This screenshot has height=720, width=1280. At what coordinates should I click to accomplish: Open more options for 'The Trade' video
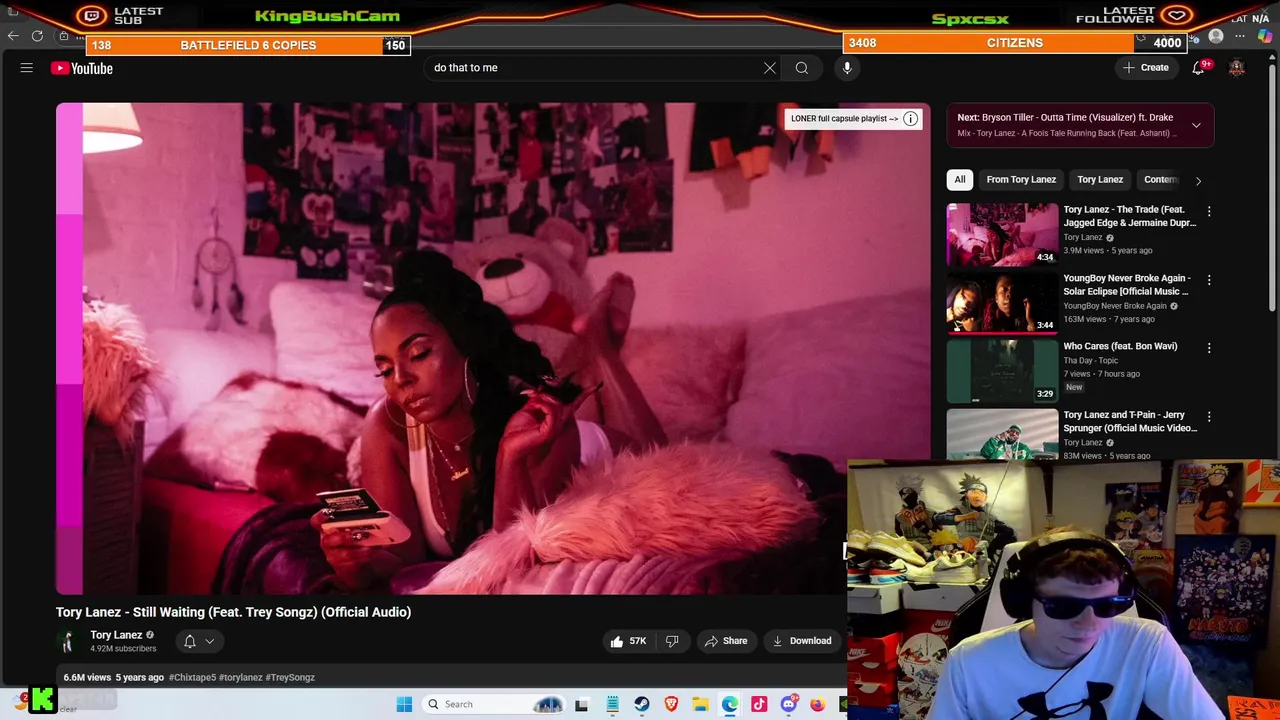[1209, 212]
